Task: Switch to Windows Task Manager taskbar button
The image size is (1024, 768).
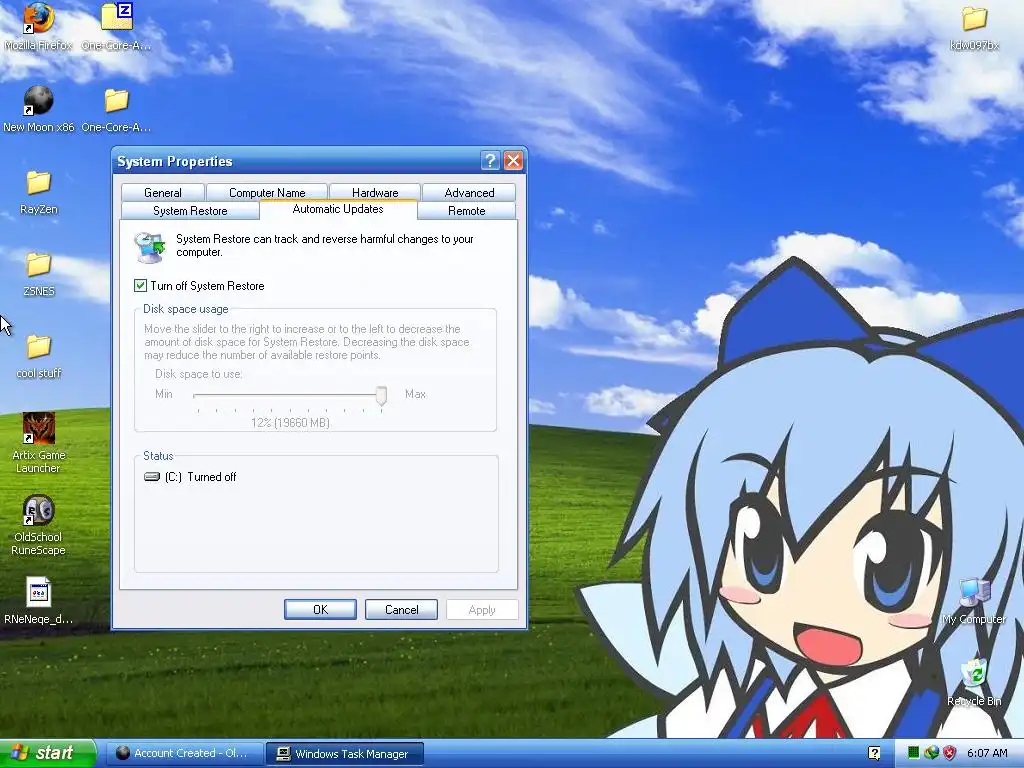Action: 345,754
